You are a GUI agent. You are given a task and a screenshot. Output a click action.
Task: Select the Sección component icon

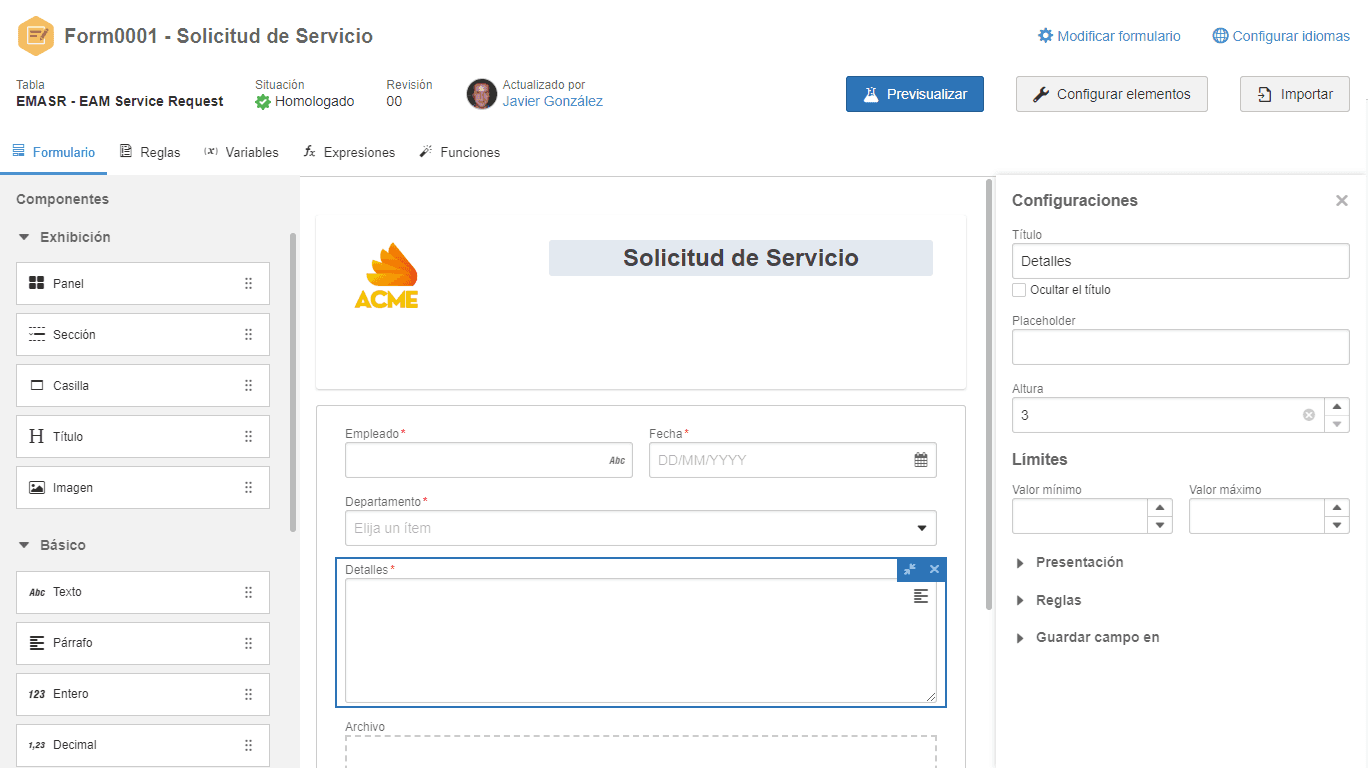[x=37, y=334]
